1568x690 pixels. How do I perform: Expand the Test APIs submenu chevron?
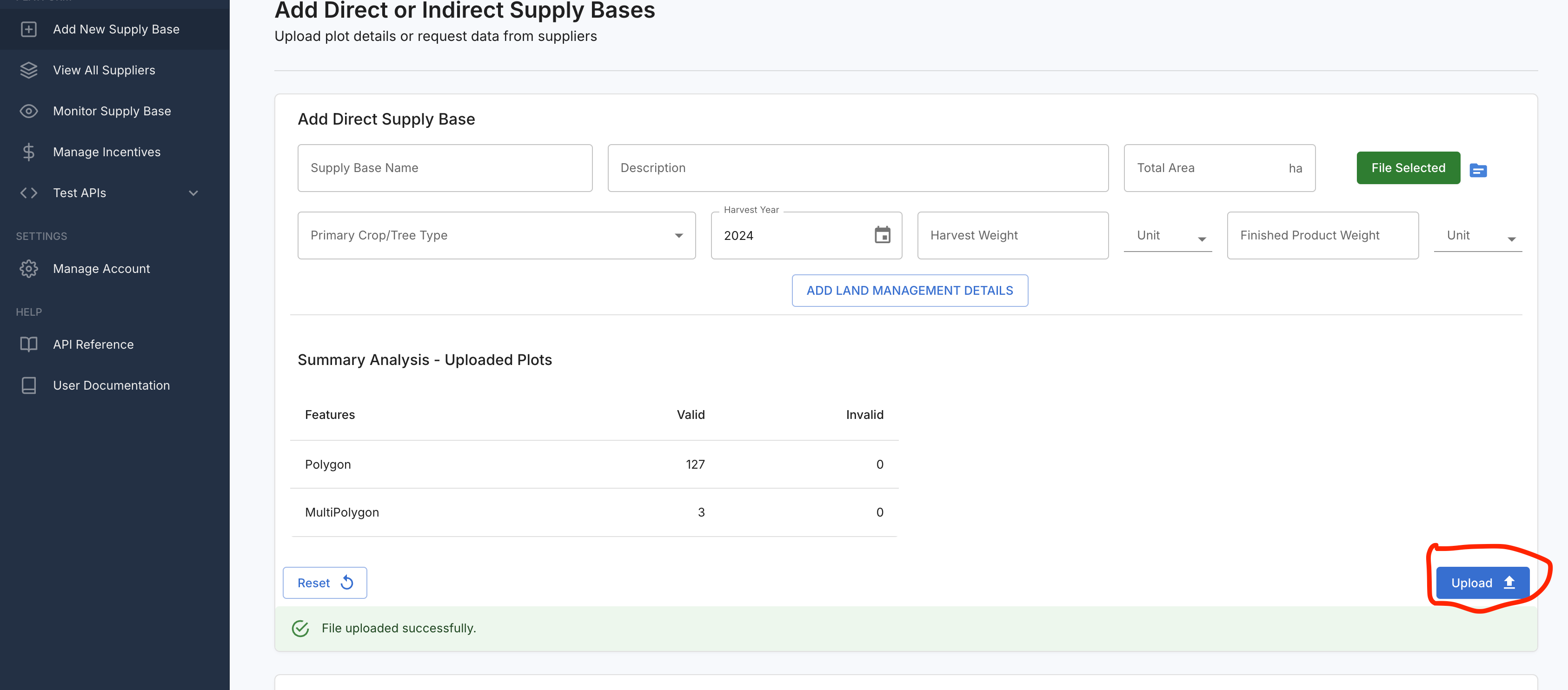[x=193, y=193]
